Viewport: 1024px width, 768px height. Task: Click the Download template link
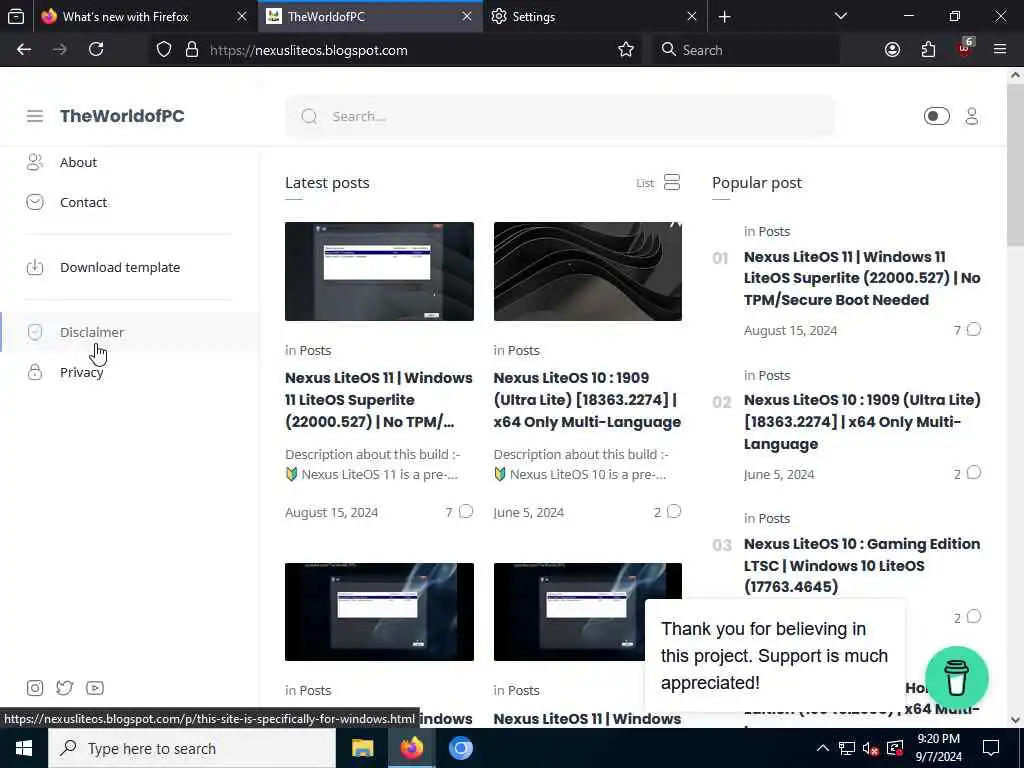click(120, 267)
